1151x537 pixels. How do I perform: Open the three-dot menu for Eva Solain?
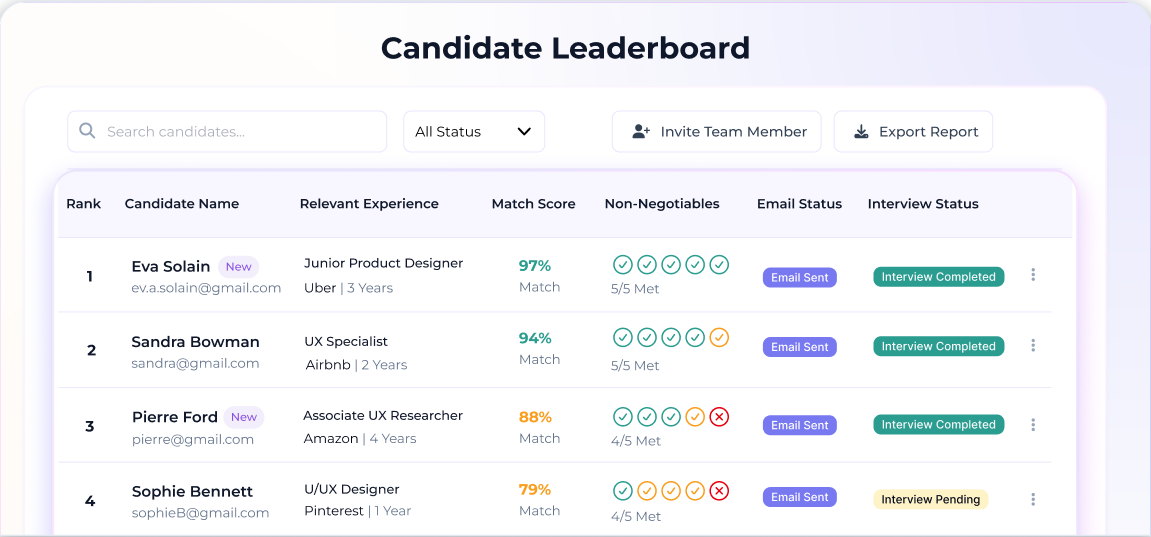(1033, 275)
